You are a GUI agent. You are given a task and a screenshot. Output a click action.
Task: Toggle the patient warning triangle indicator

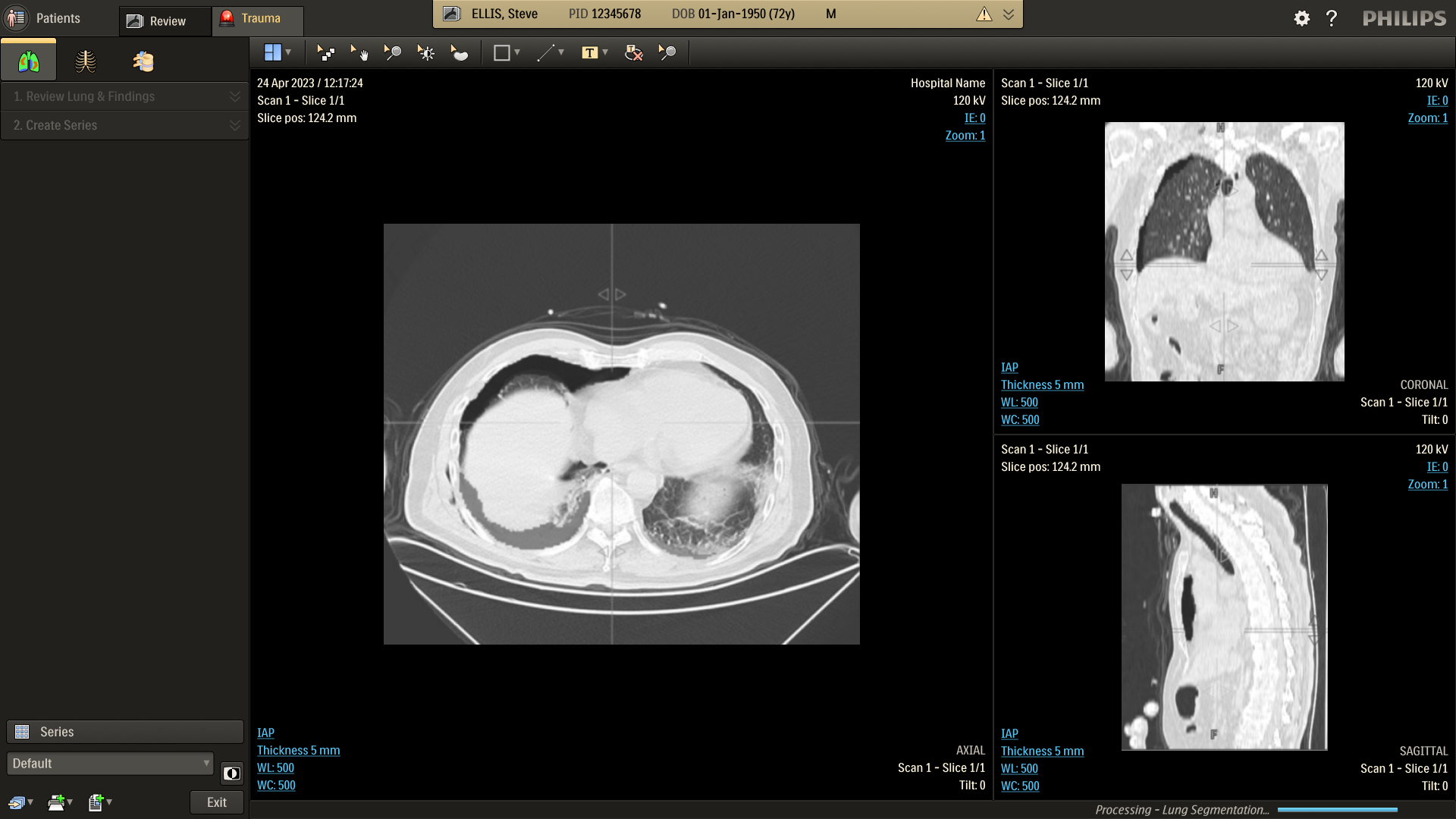(984, 14)
